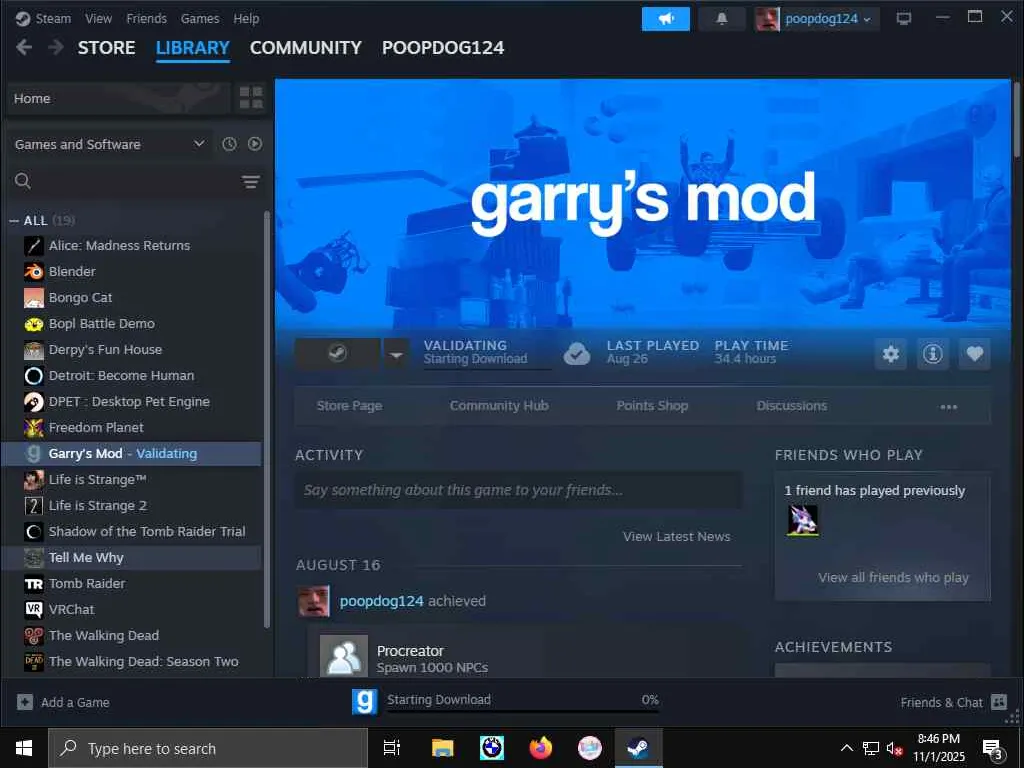Image resolution: width=1024 pixels, height=768 pixels.
Task: Open the more options ellipsis menu
Action: (949, 406)
